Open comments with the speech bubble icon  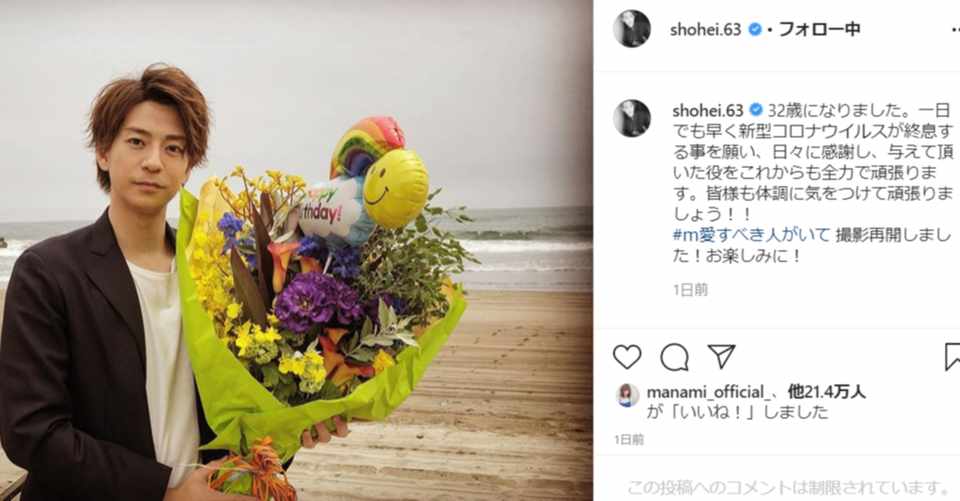tap(674, 357)
